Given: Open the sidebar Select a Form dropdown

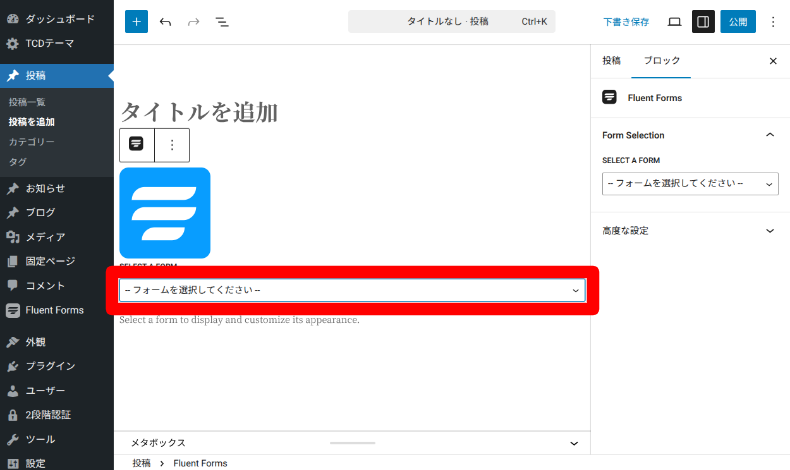Looking at the screenshot, I should tap(690, 183).
